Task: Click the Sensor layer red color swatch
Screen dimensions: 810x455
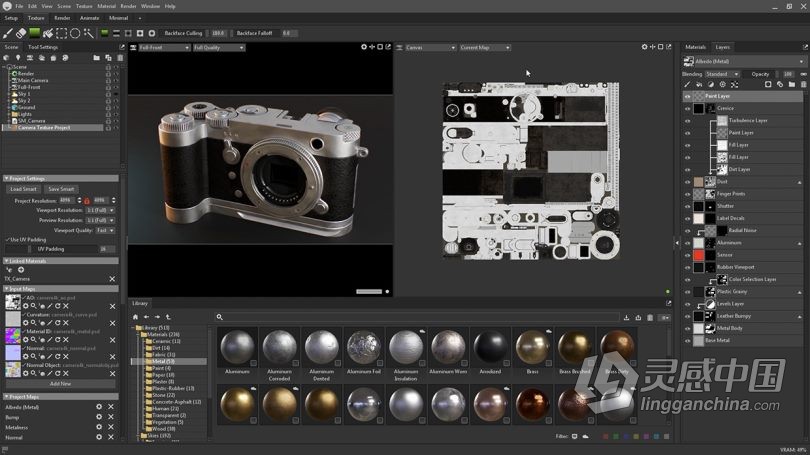Action: coord(698,255)
